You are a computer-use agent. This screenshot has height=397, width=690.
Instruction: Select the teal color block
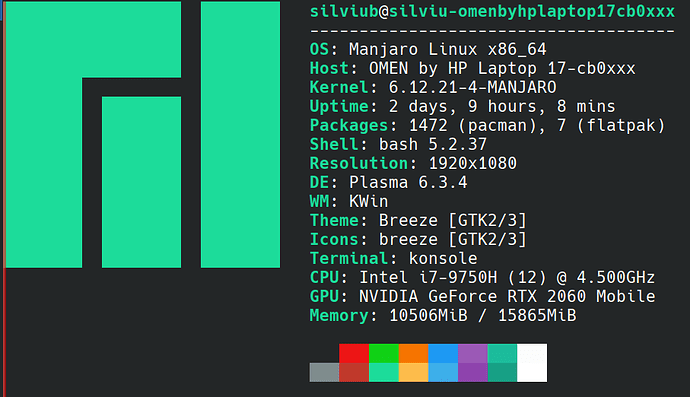pyautogui.click(x=502, y=353)
